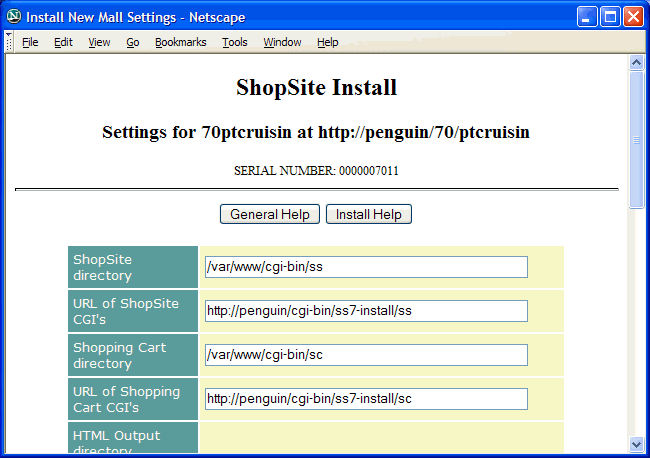
Task: Click the General Help button
Action: coord(270,215)
